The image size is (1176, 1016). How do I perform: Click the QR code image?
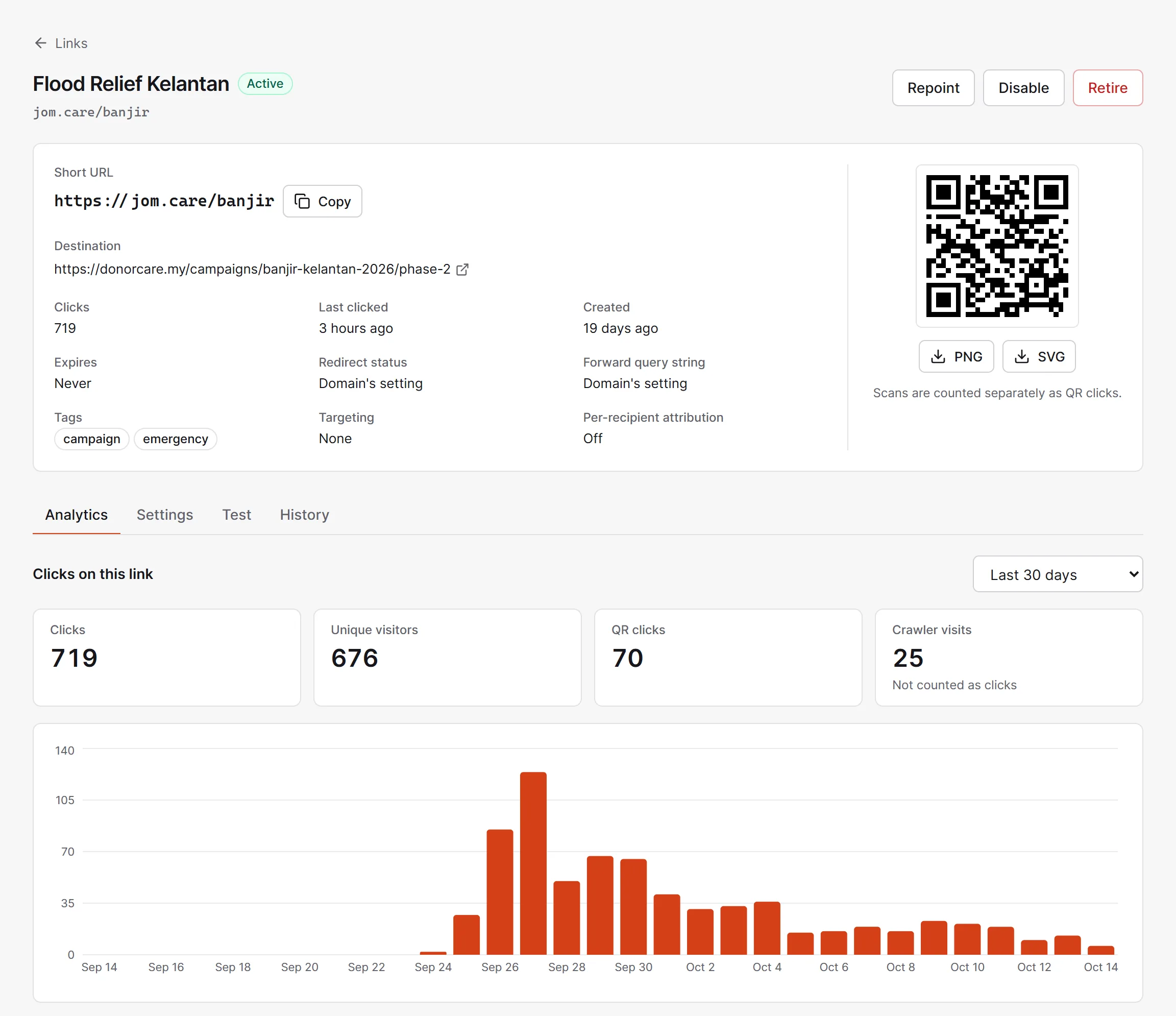(x=997, y=246)
